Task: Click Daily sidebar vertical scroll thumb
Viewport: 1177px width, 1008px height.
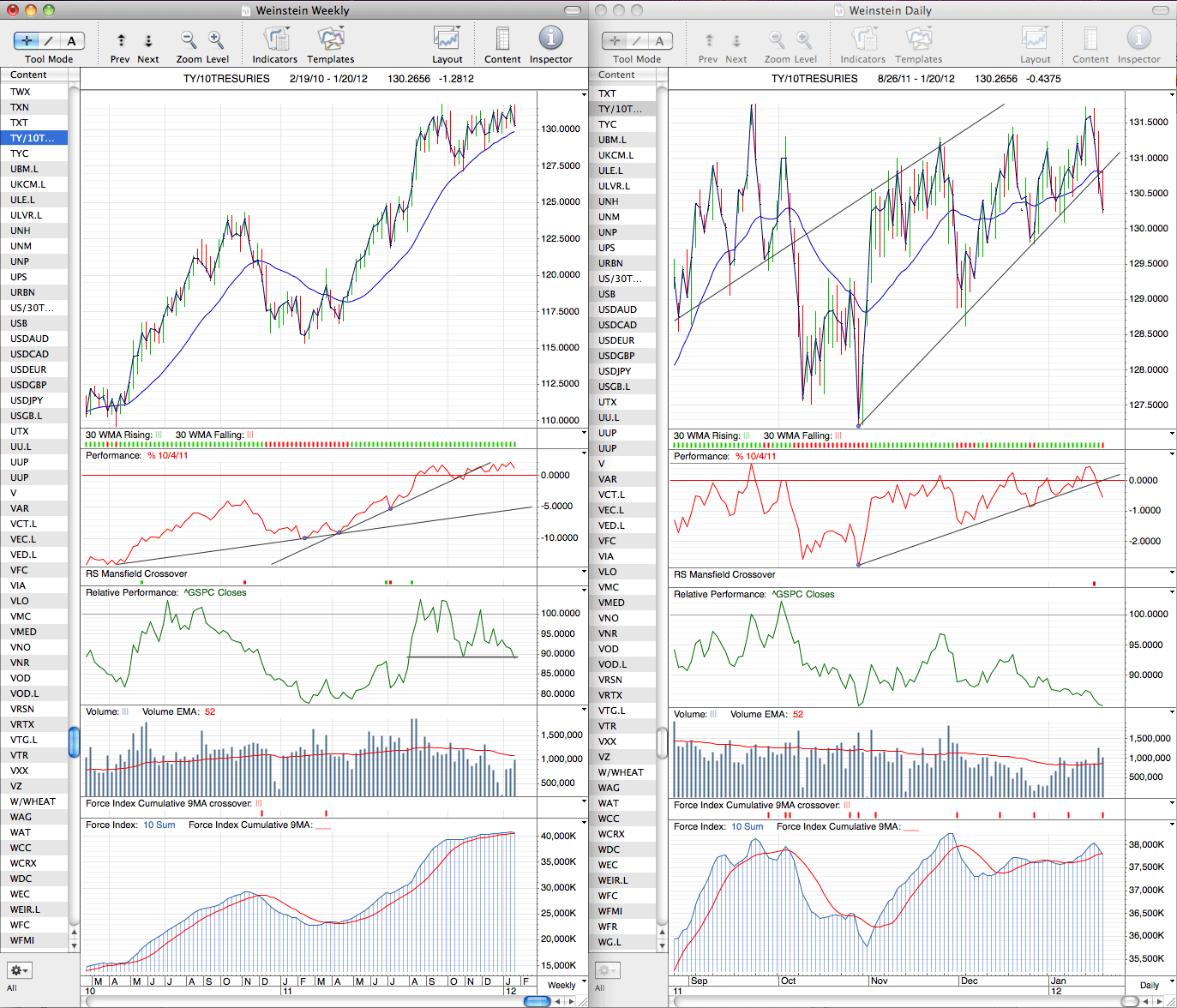Action: pyautogui.click(x=662, y=742)
